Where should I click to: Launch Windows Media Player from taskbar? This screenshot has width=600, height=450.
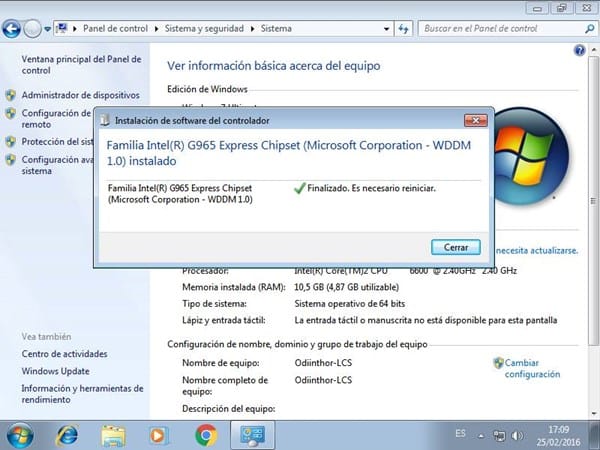(158, 435)
